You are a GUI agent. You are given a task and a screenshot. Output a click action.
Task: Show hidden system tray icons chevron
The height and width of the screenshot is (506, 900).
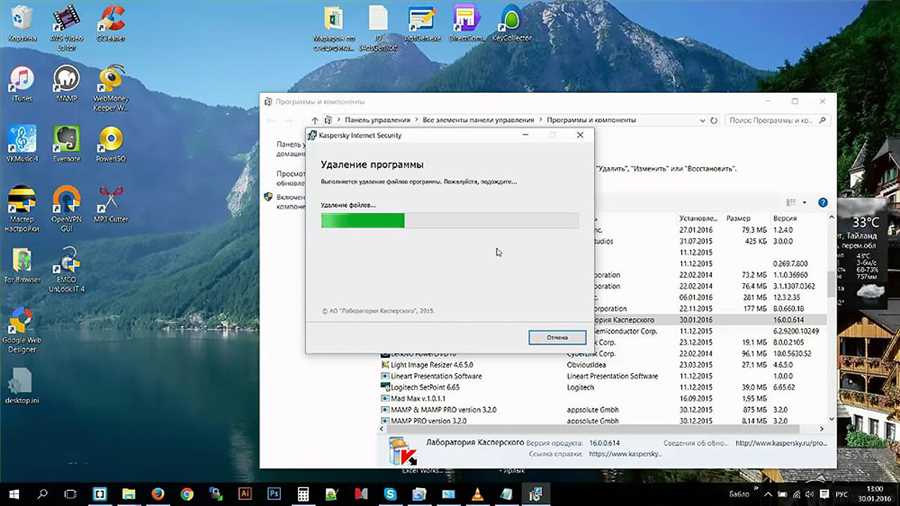768,494
